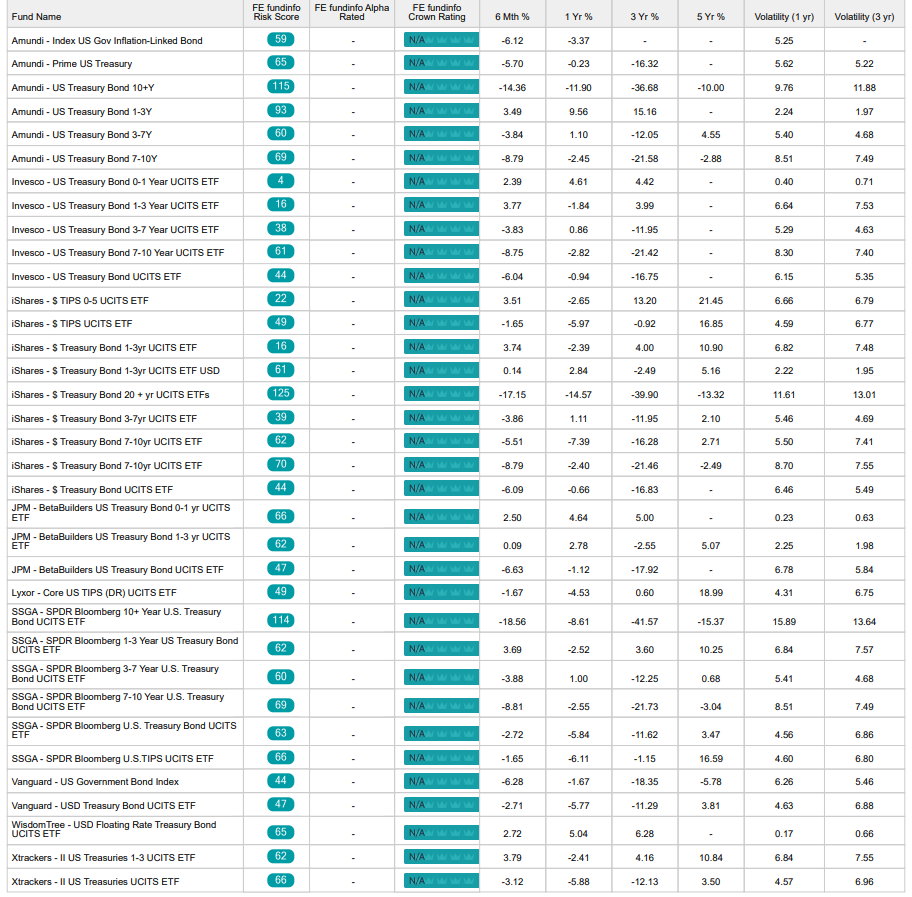Select Vanguard - US Government Bond Index
The image size is (912, 897).
pyautogui.click(x=95, y=782)
